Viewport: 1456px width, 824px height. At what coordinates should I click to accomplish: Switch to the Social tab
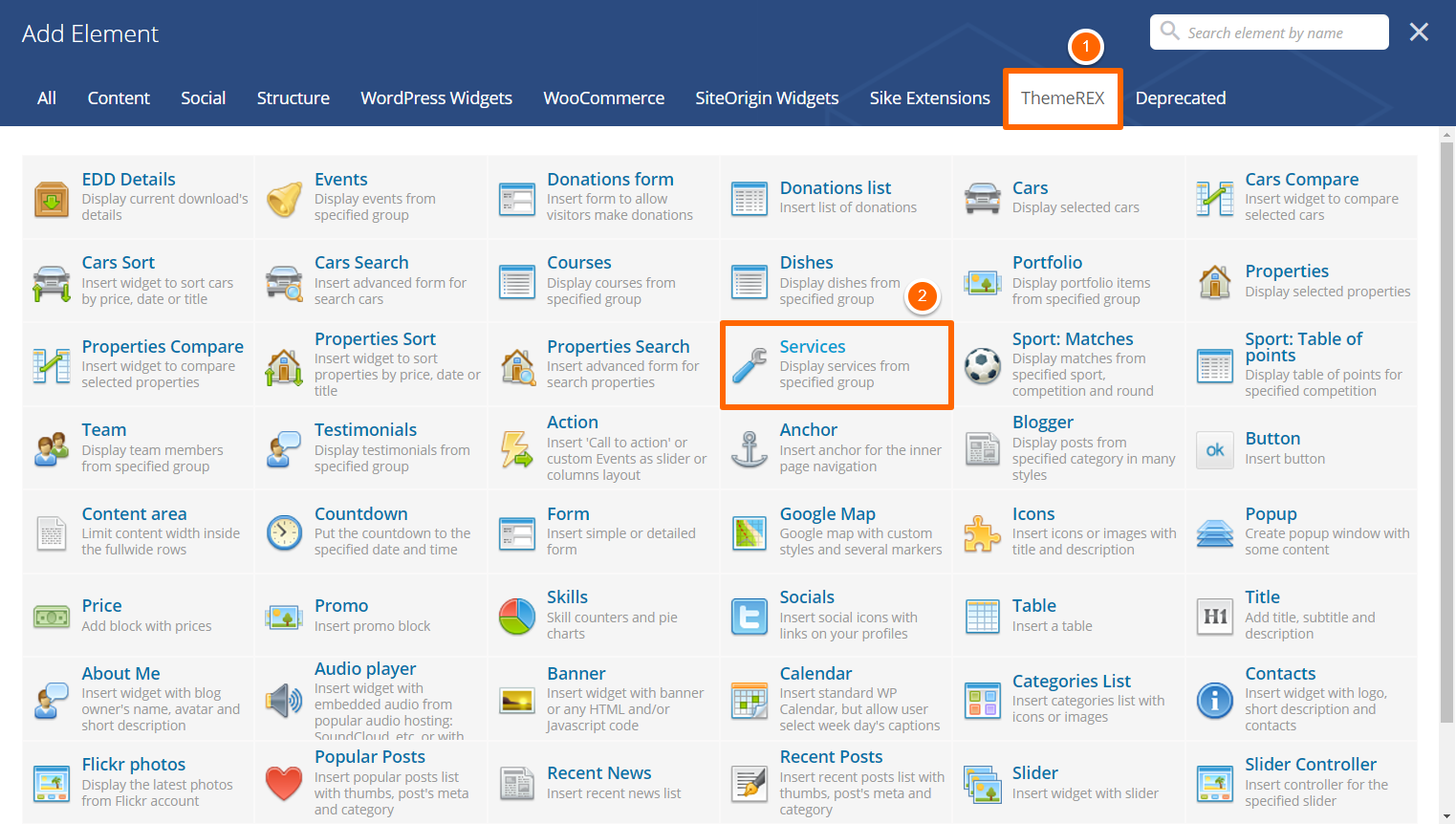tap(204, 98)
